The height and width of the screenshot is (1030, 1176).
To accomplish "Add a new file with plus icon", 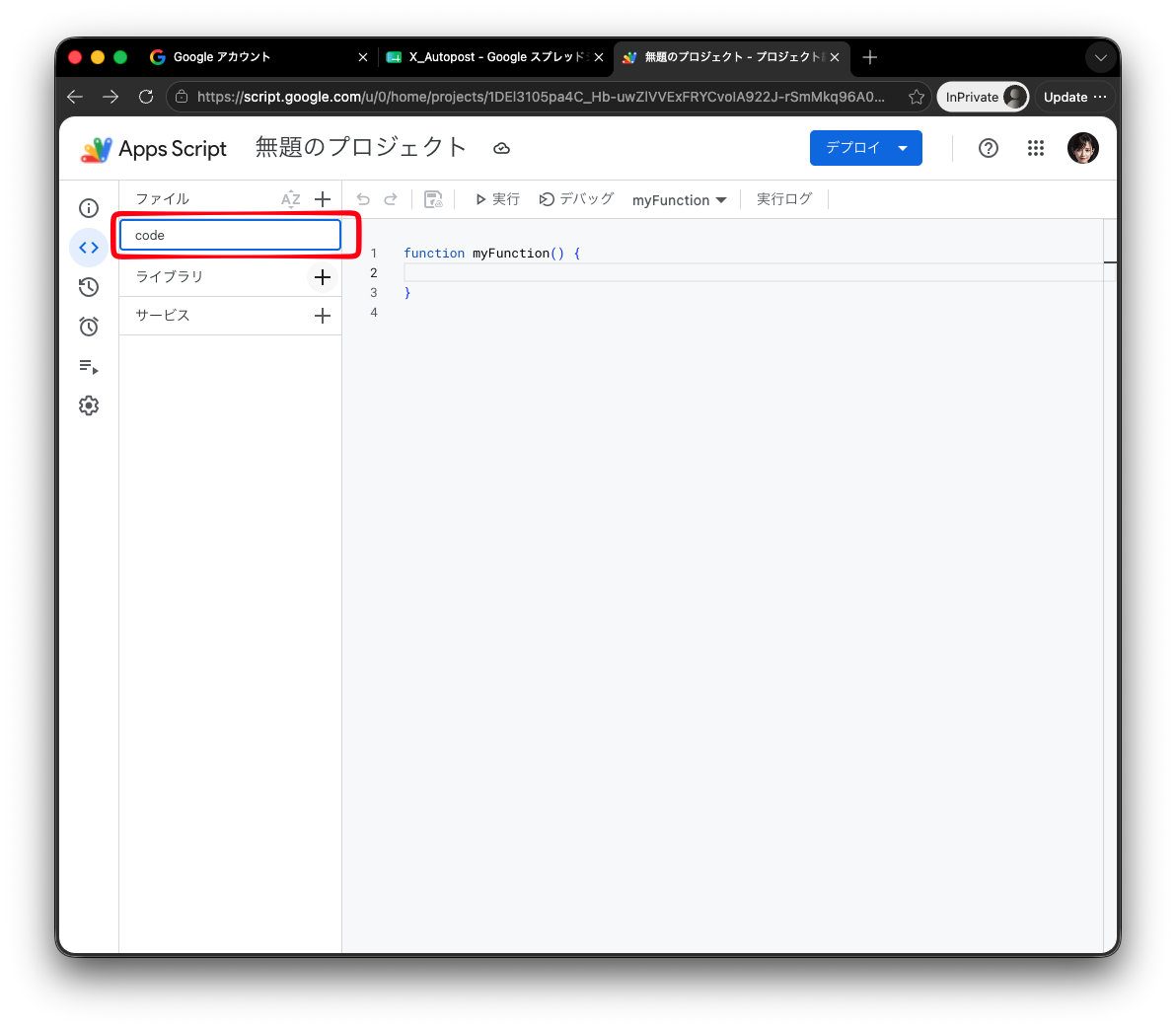I will (323, 199).
